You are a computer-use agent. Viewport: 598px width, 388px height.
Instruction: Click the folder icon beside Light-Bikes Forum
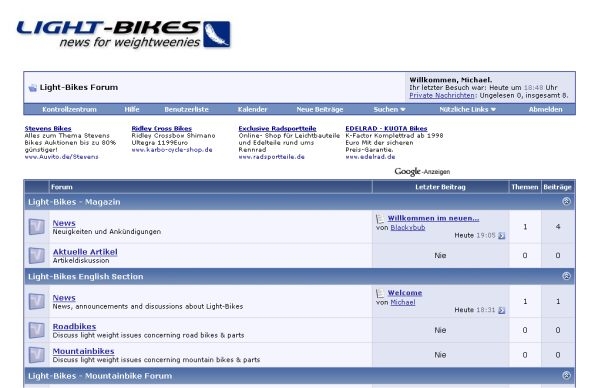click(x=32, y=88)
